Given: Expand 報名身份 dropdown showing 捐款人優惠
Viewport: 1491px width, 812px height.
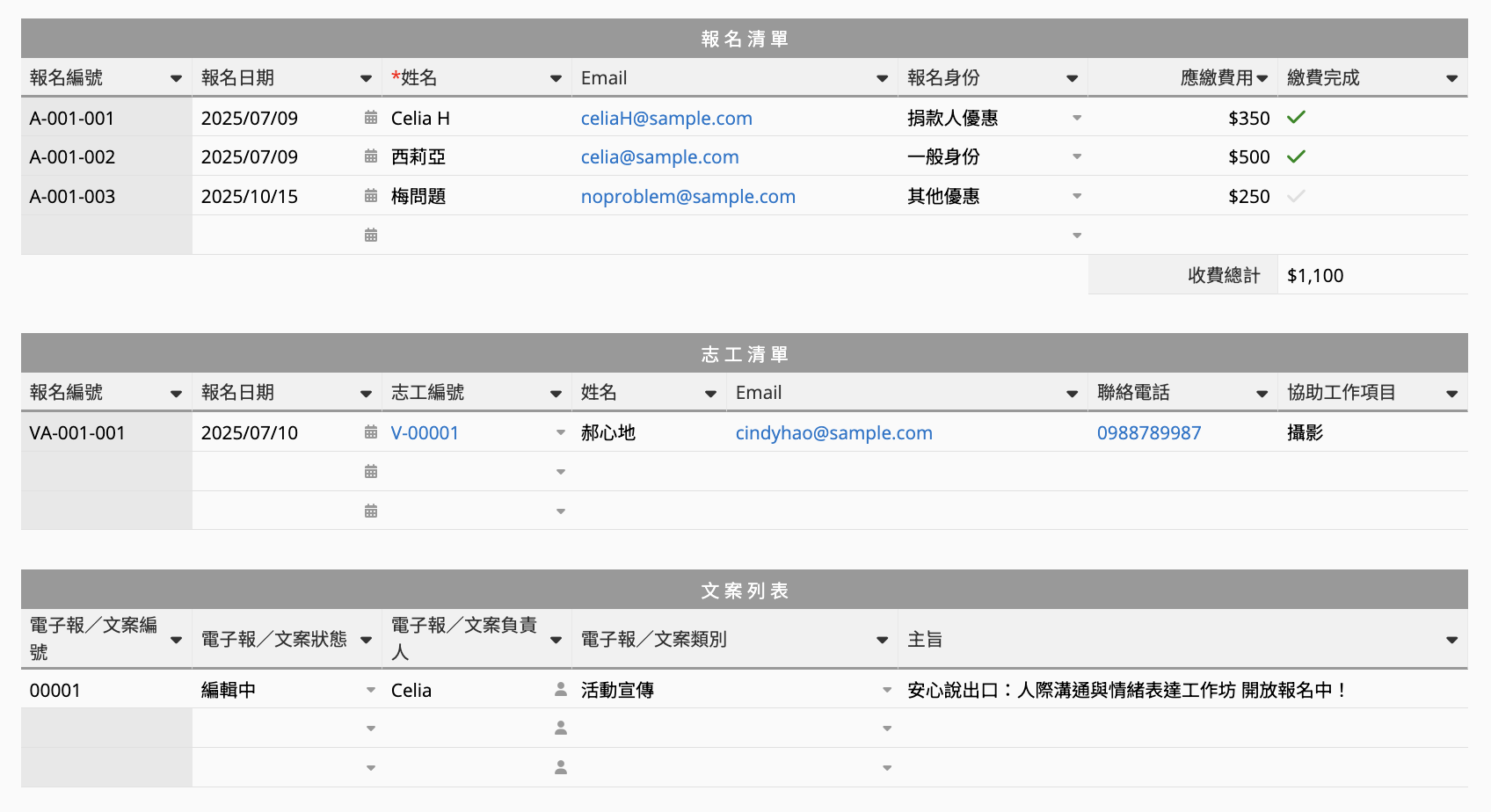Looking at the screenshot, I should [x=1077, y=118].
